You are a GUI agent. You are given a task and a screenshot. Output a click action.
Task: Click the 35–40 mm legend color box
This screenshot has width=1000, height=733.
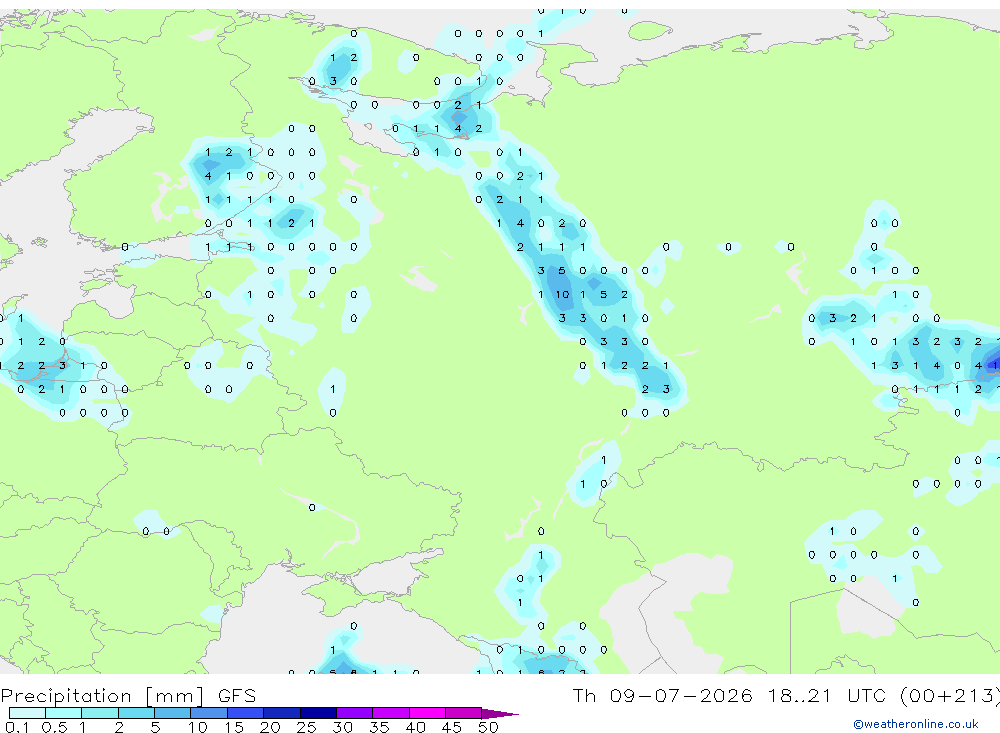point(391,713)
